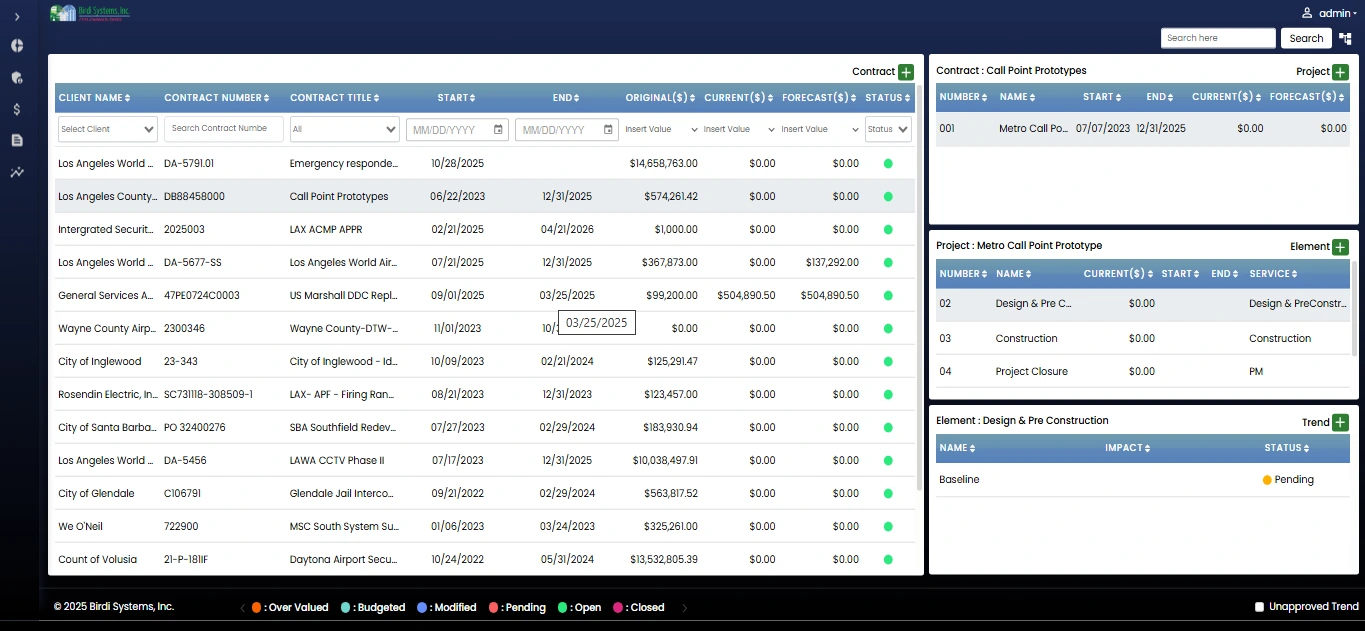Enable the Unapproved Trend checkbox
The height and width of the screenshot is (631, 1365).
point(1260,607)
